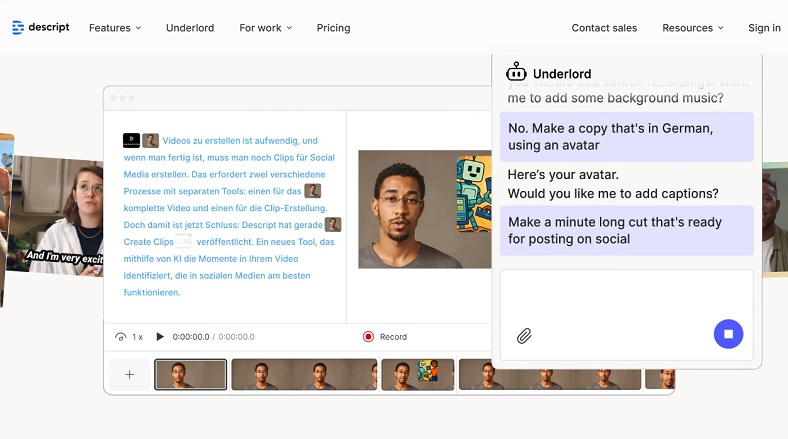
Task: Click the Sign in link
Action: pos(764,28)
